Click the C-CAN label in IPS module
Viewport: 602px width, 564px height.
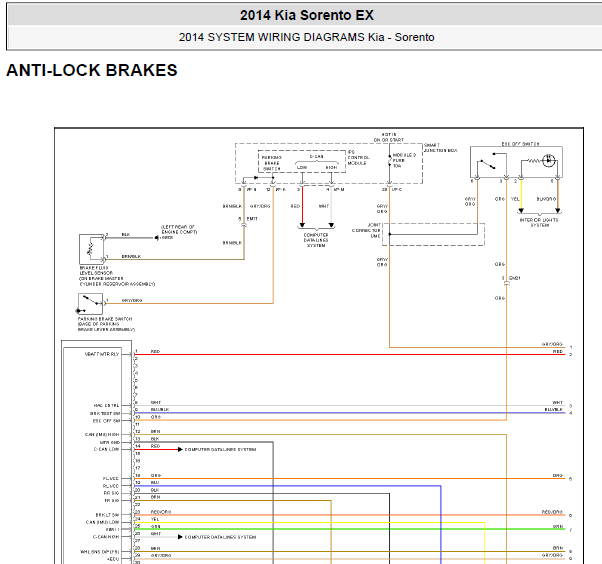click(x=316, y=157)
